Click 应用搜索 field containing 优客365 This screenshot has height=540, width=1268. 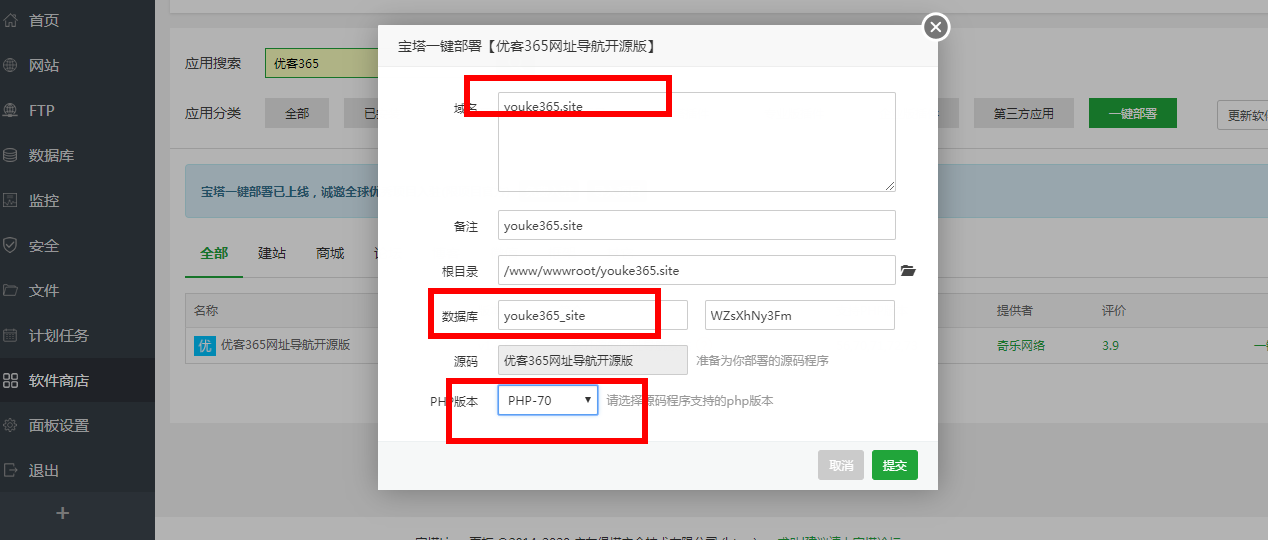point(321,63)
